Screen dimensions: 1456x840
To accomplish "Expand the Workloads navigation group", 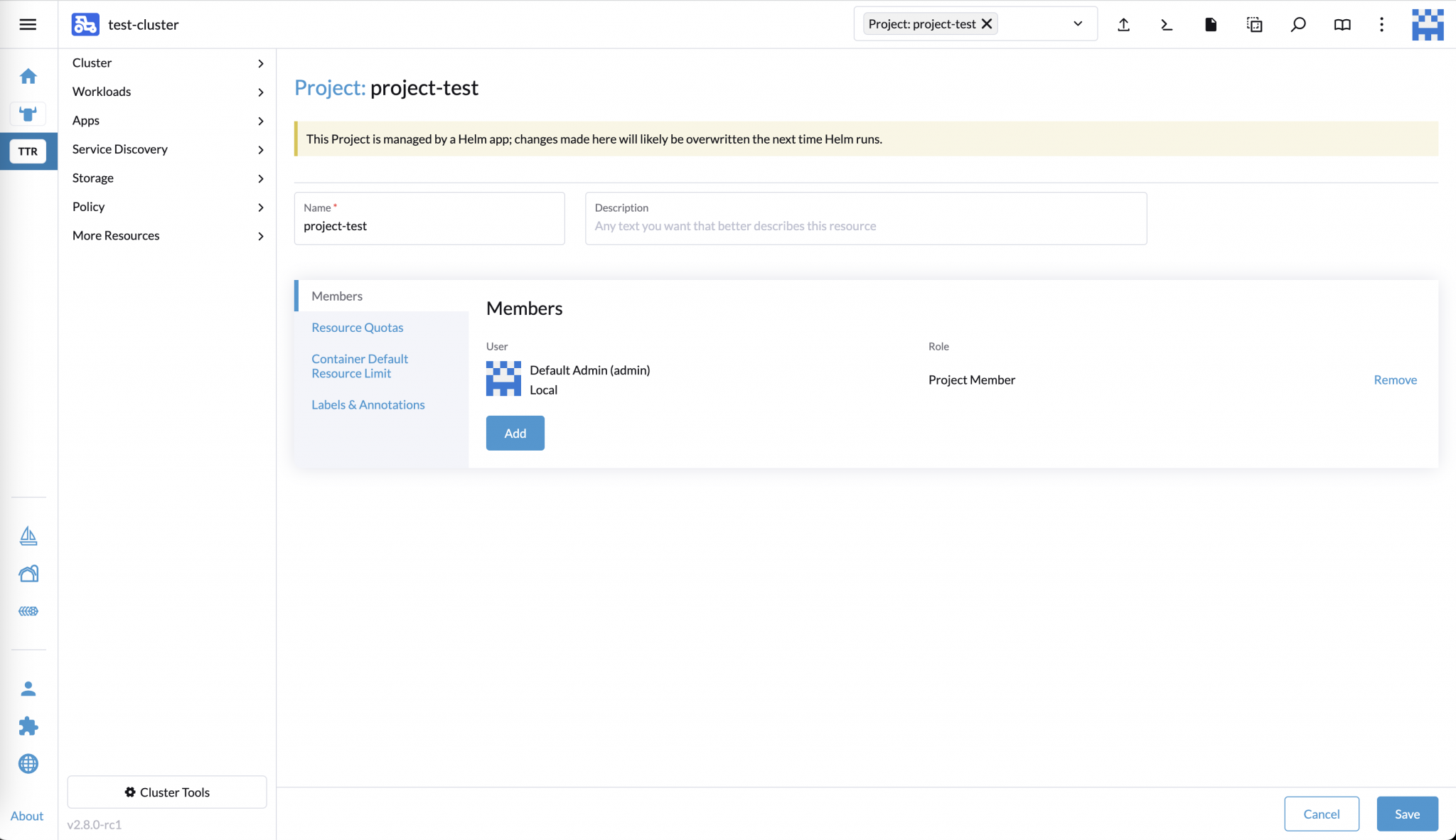I will [168, 92].
